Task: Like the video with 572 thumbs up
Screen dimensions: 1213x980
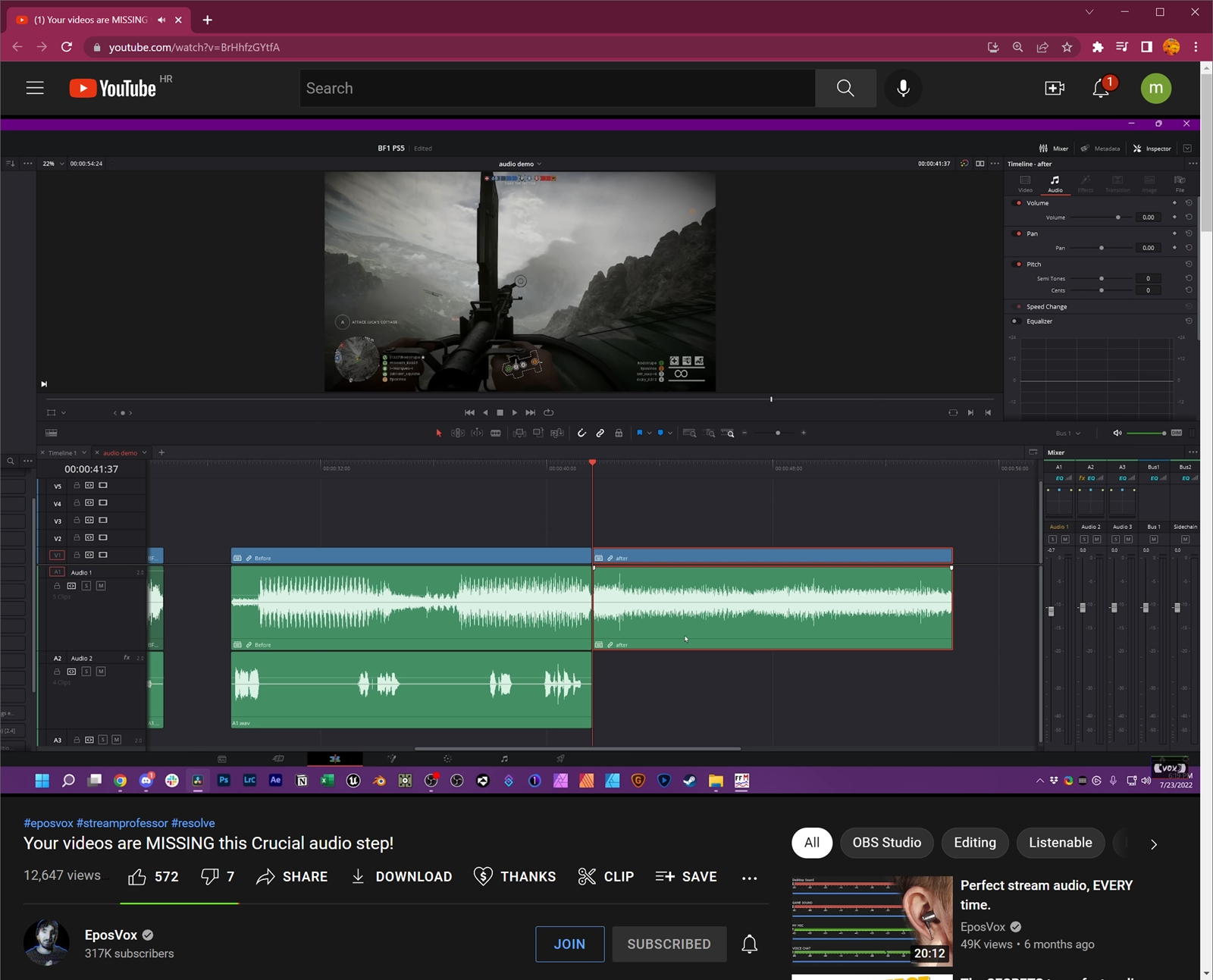Action: (x=153, y=877)
